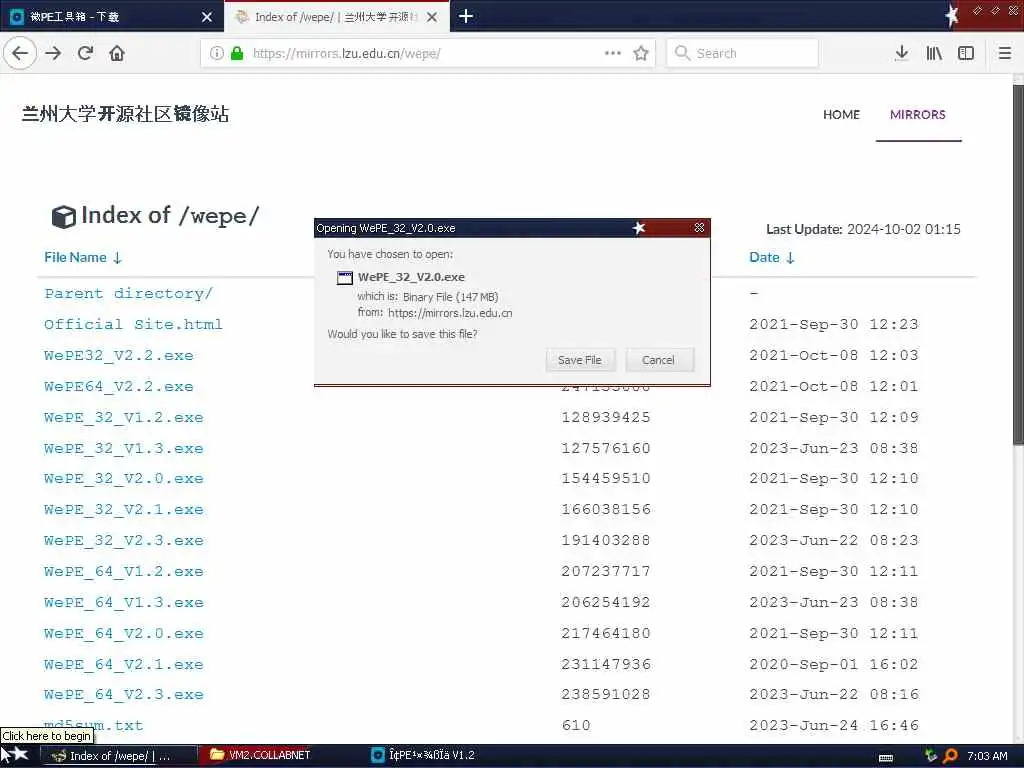
Task: Download WePE_64_V2.3.exe
Action: (123, 694)
